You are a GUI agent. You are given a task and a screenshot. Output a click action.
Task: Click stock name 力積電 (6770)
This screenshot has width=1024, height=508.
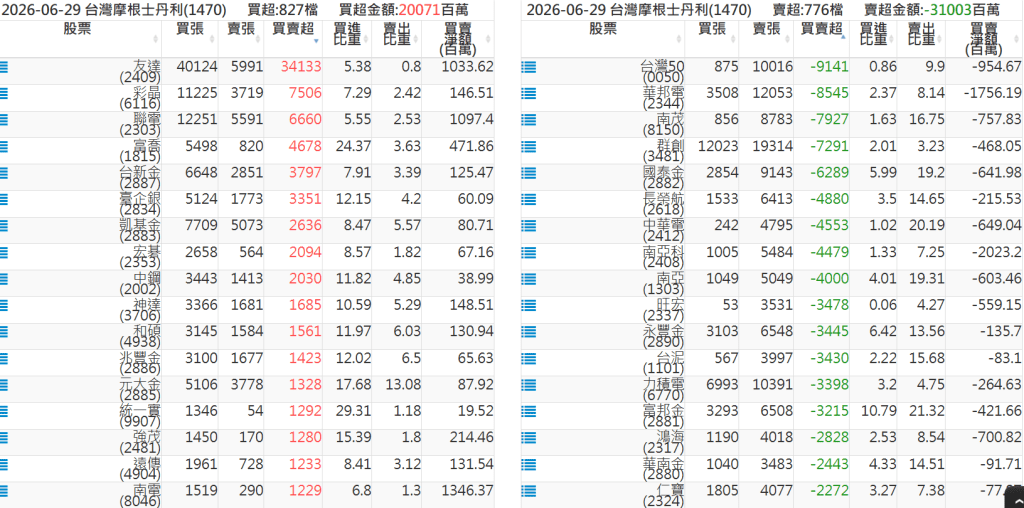coord(664,390)
